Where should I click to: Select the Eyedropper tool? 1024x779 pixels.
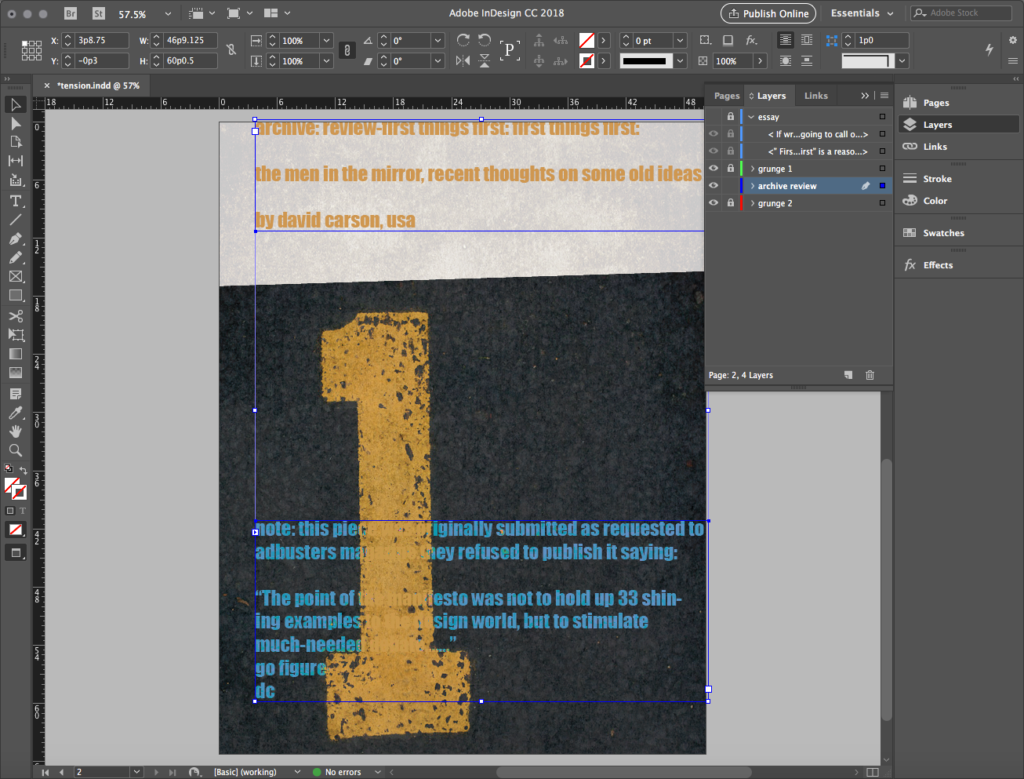click(15, 412)
